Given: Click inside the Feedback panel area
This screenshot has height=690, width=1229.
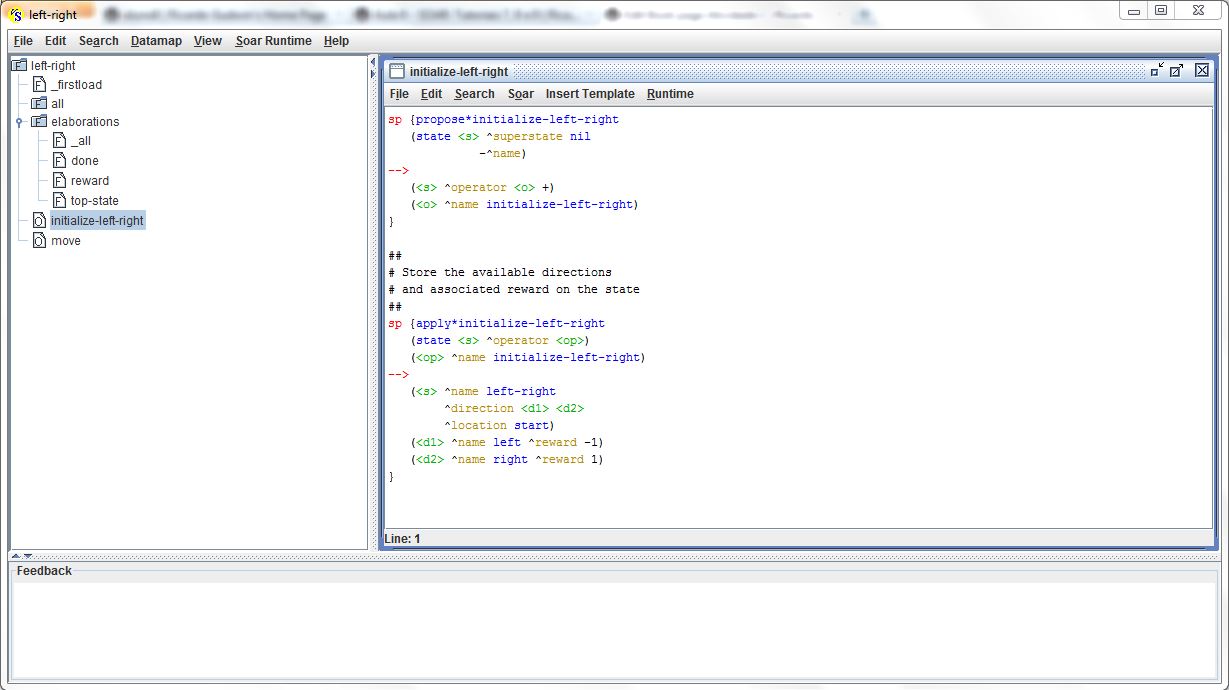Looking at the screenshot, I should point(614,628).
